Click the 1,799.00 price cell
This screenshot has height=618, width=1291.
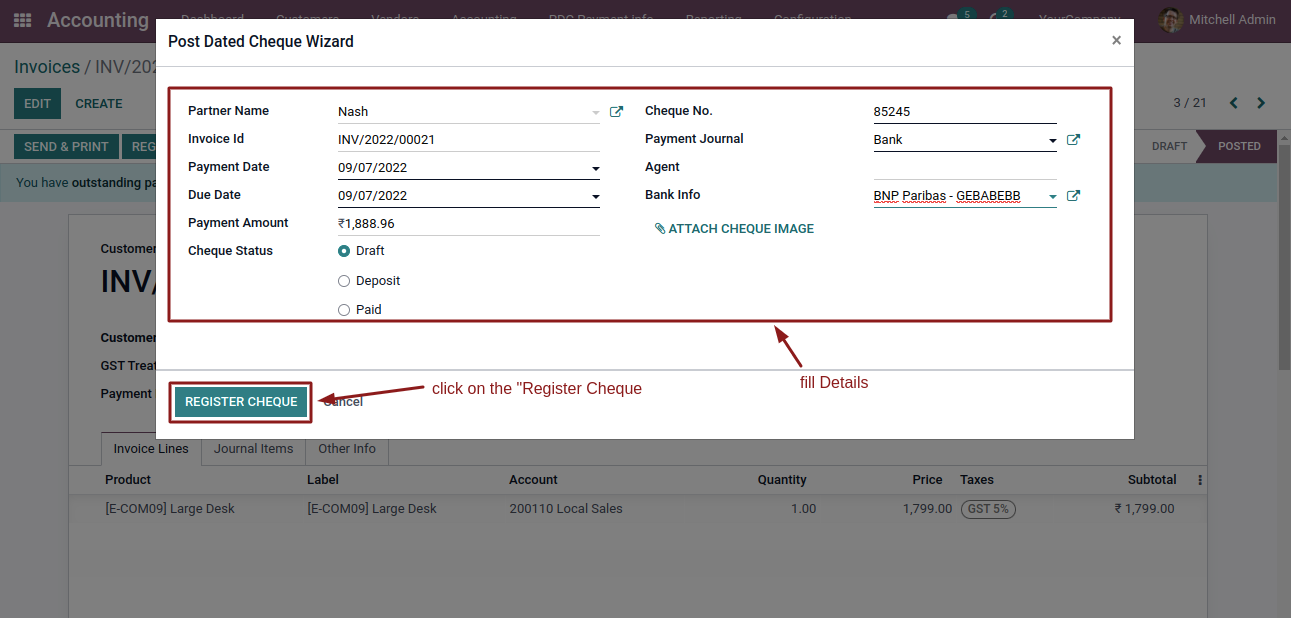click(x=927, y=509)
